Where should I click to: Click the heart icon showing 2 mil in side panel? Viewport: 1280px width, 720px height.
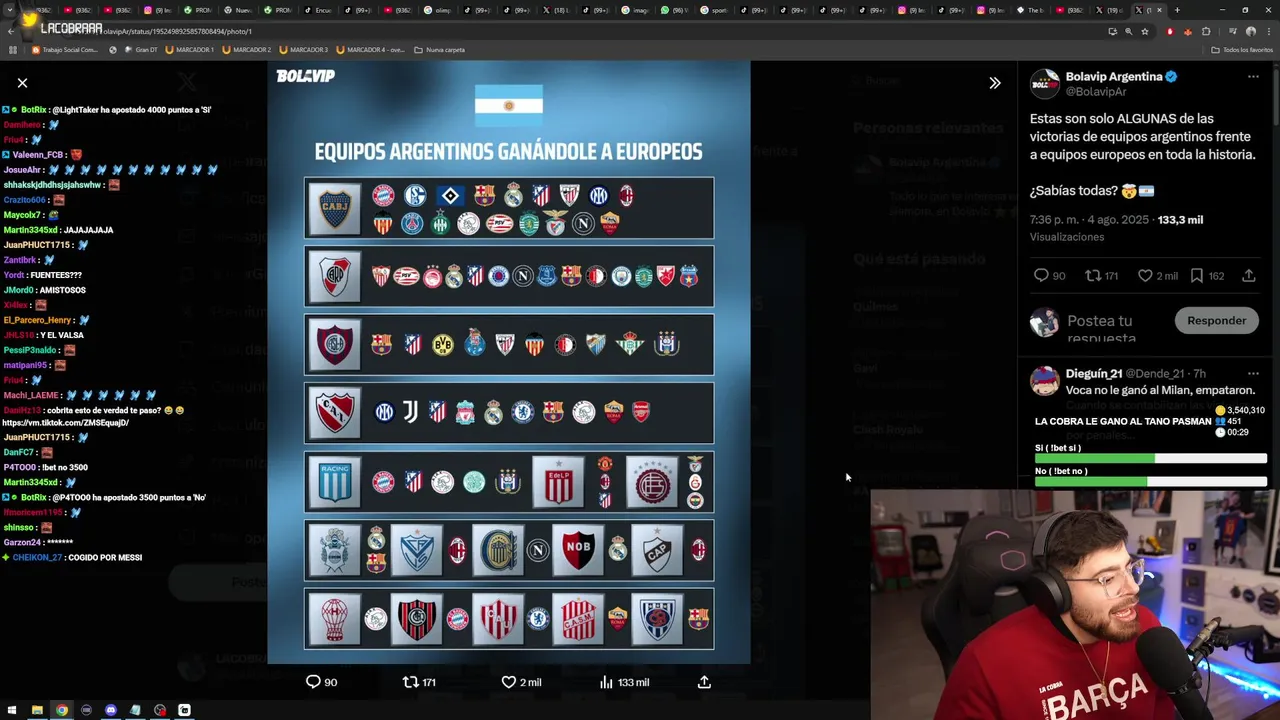(x=1145, y=276)
